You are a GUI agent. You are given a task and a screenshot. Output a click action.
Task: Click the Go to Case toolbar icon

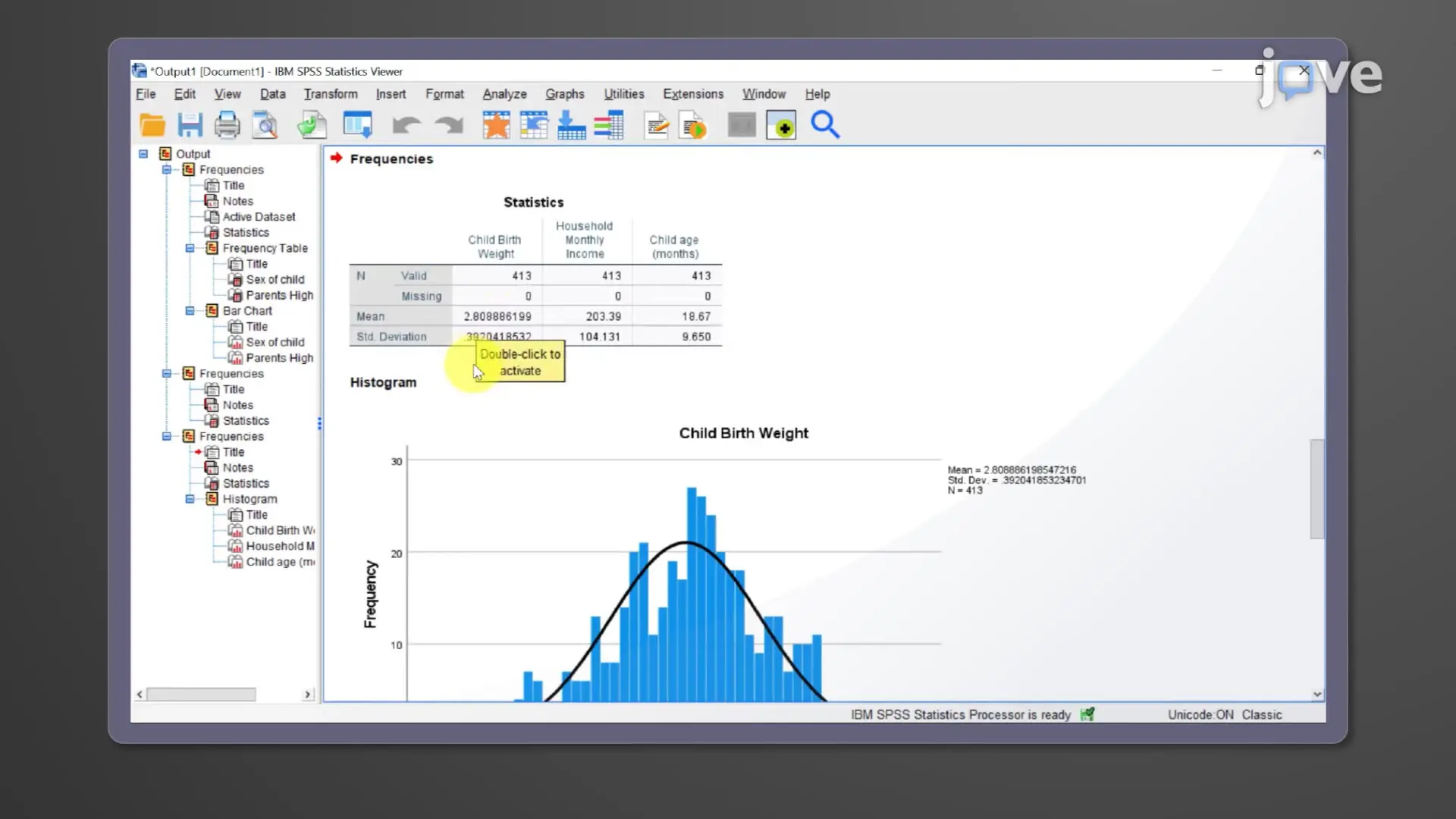[x=534, y=125]
